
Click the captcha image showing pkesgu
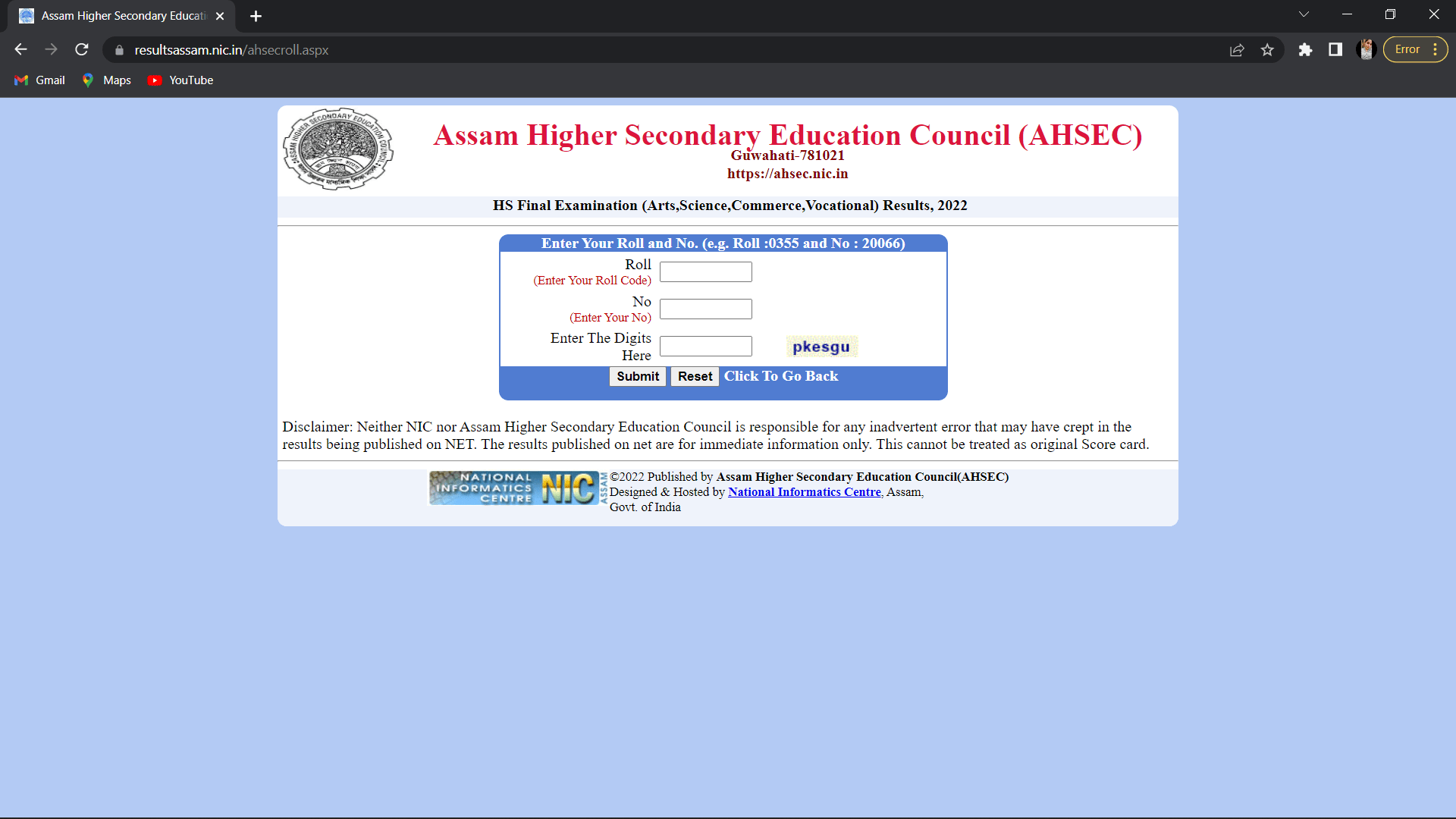pos(821,346)
